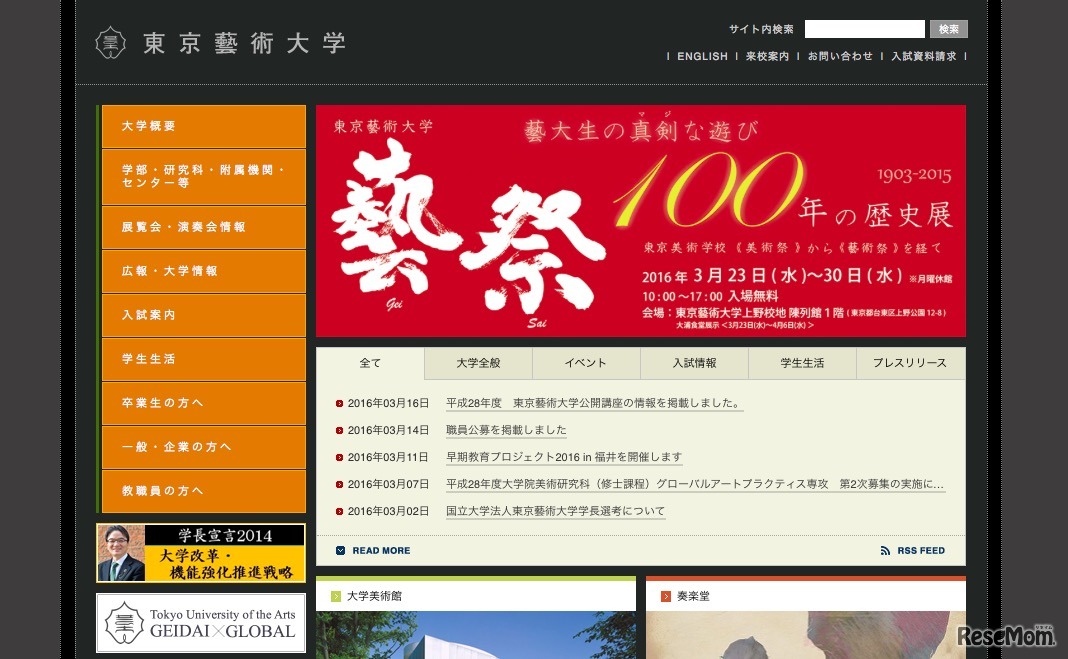Open 大学概要 in the sidebar menu
This screenshot has width=1068, height=659.
click(204, 127)
